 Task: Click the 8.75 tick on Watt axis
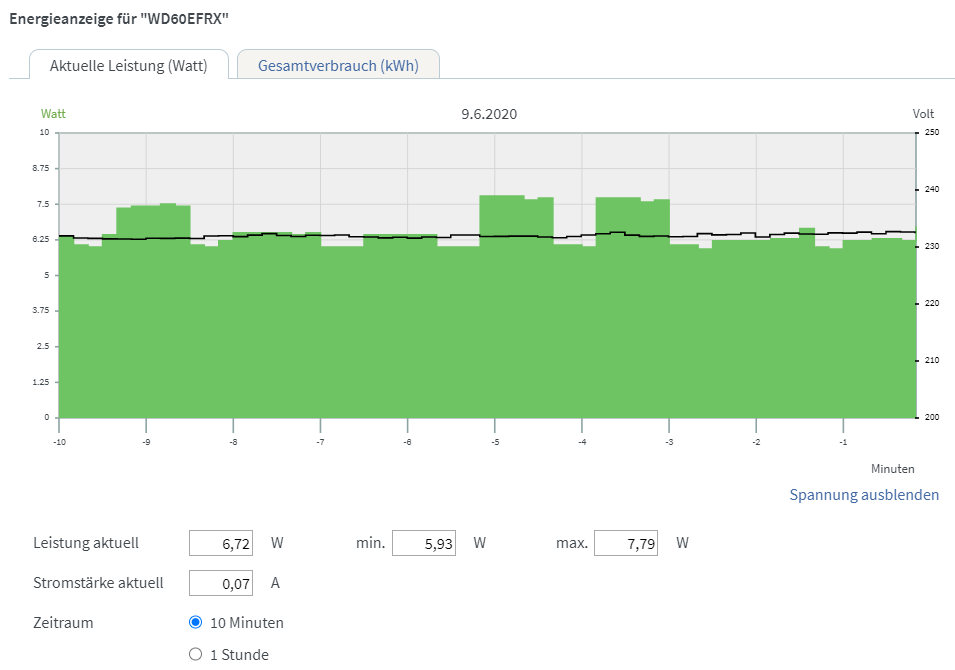tap(41, 168)
